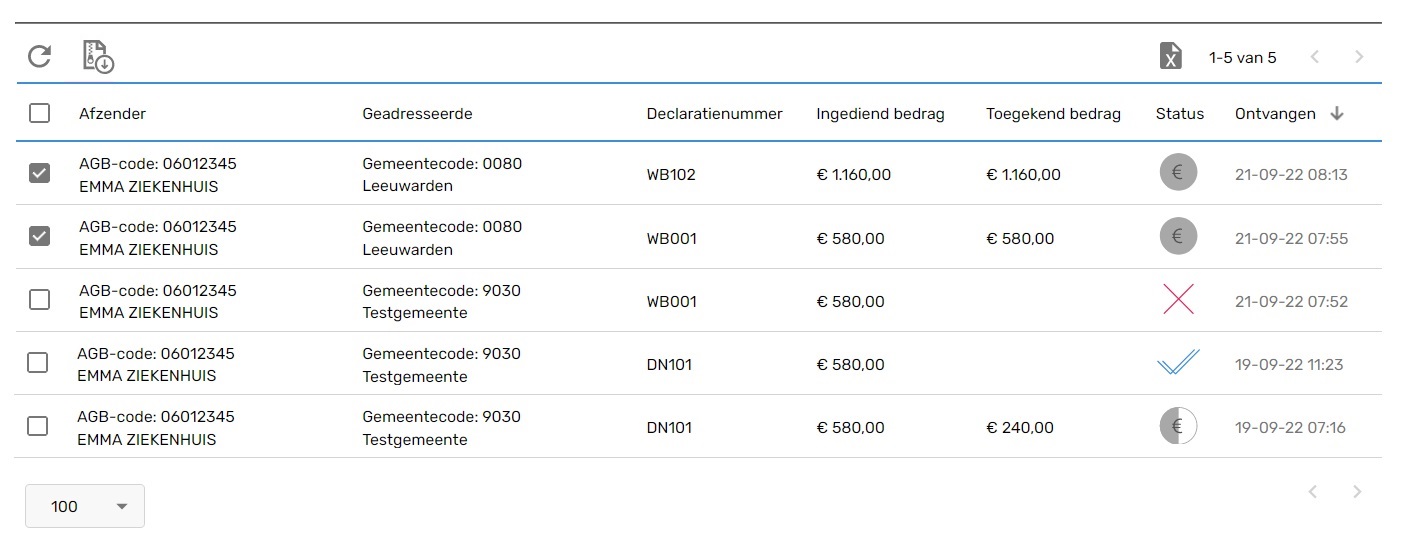The image size is (1415, 555).
Task: Toggle the select-all checkbox in header
Action: tap(39, 113)
